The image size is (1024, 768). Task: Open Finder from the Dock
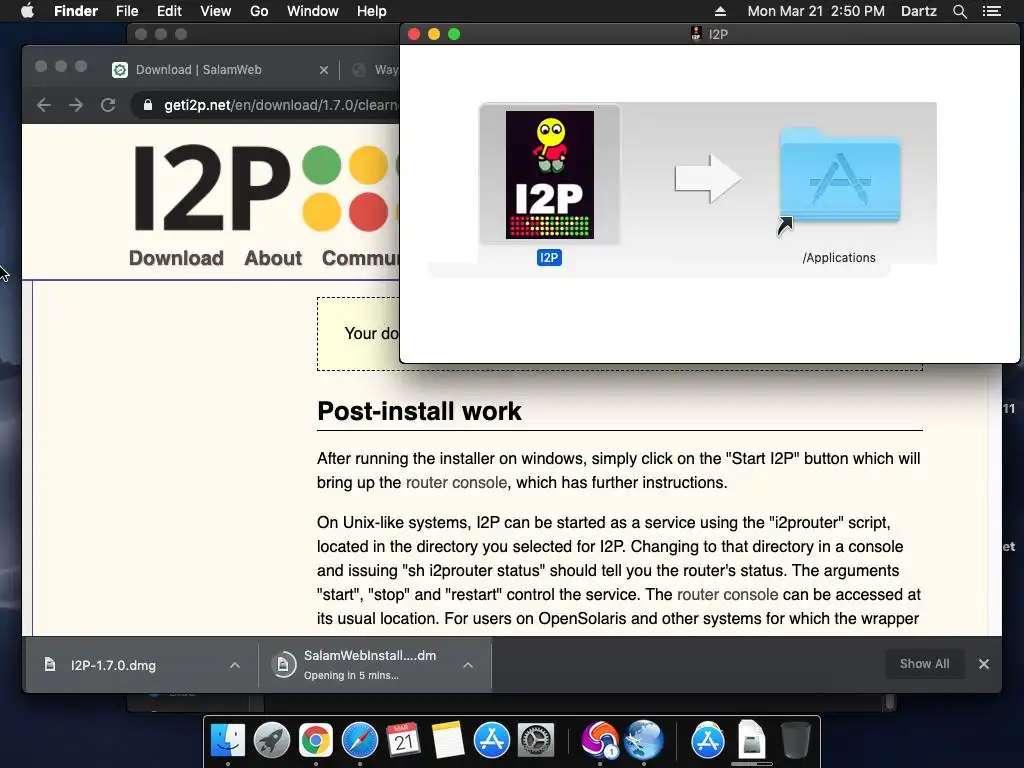228,741
